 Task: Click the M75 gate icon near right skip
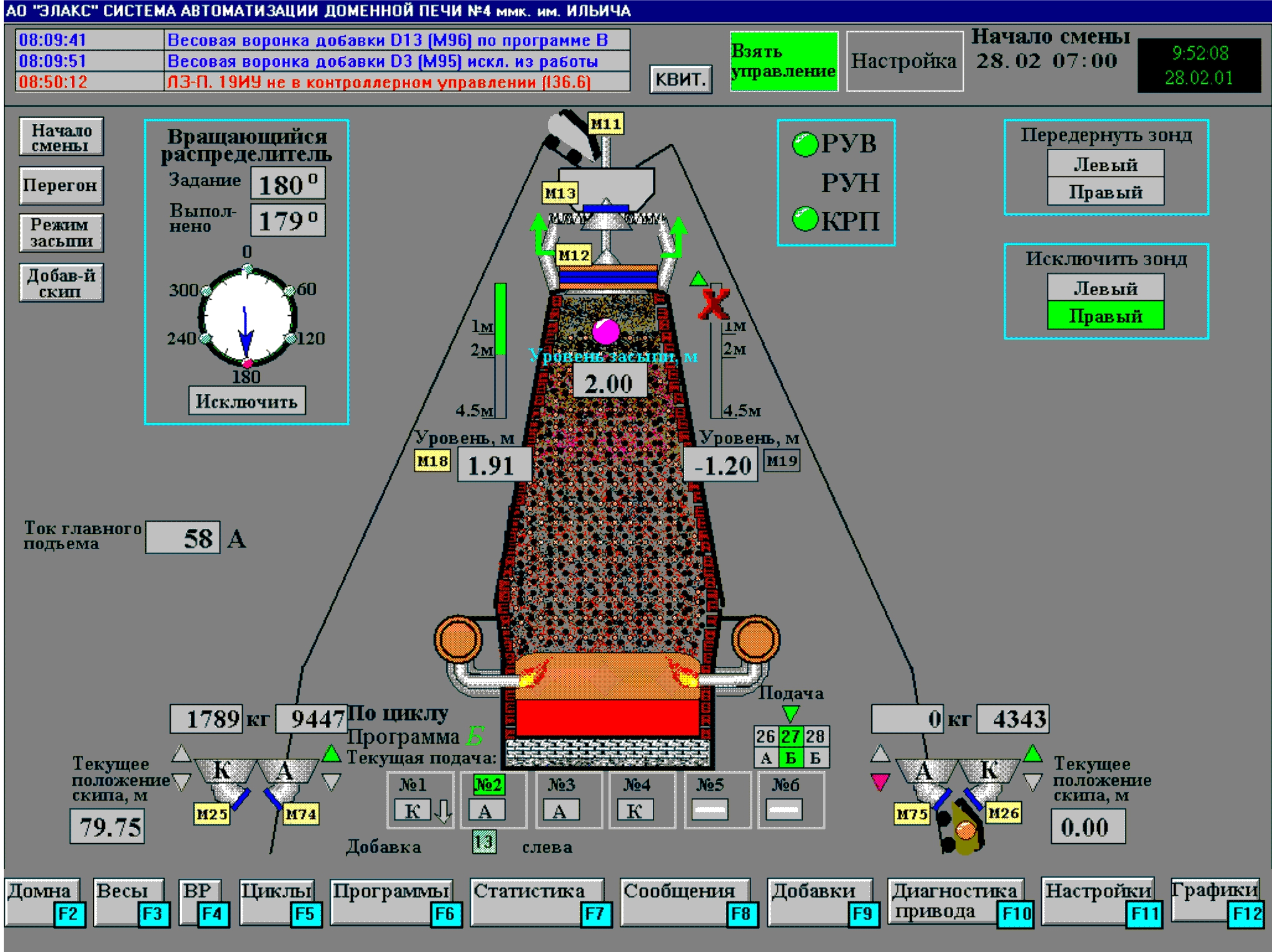tap(913, 814)
